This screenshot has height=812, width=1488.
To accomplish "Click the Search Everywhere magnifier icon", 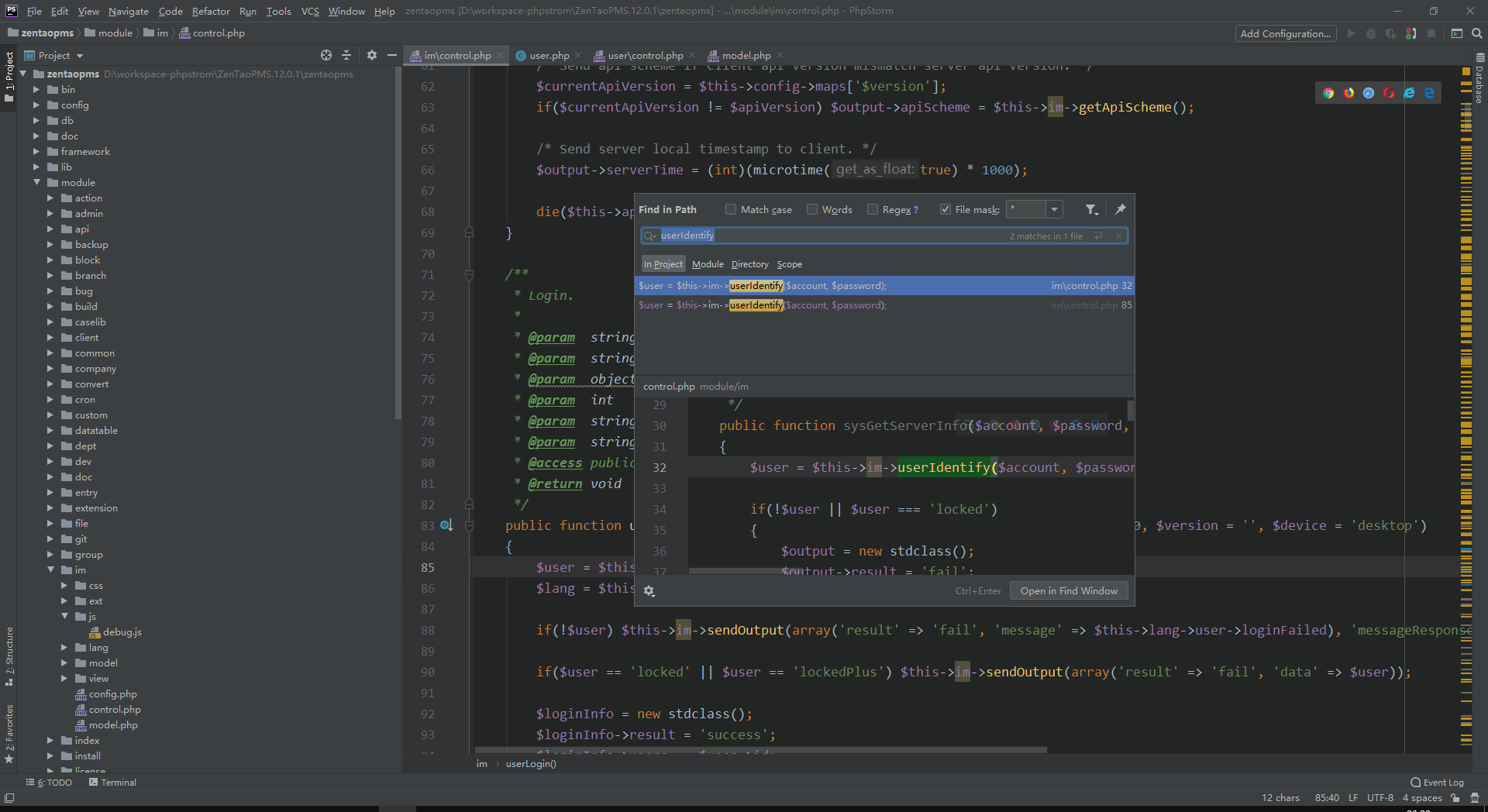I will pyautogui.click(x=1477, y=33).
